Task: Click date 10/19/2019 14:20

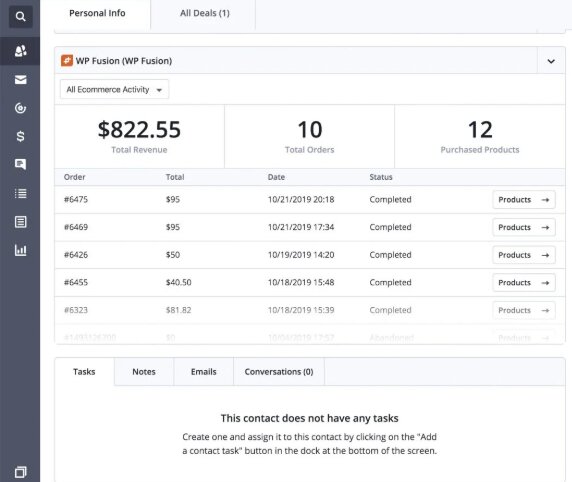Action: [x=301, y=255]
